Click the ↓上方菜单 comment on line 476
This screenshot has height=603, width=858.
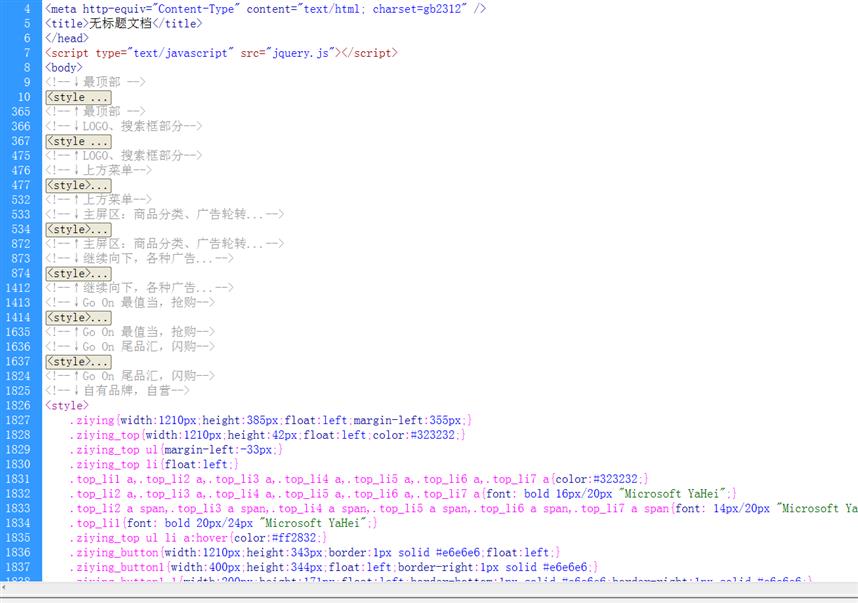tap(98, 170)
